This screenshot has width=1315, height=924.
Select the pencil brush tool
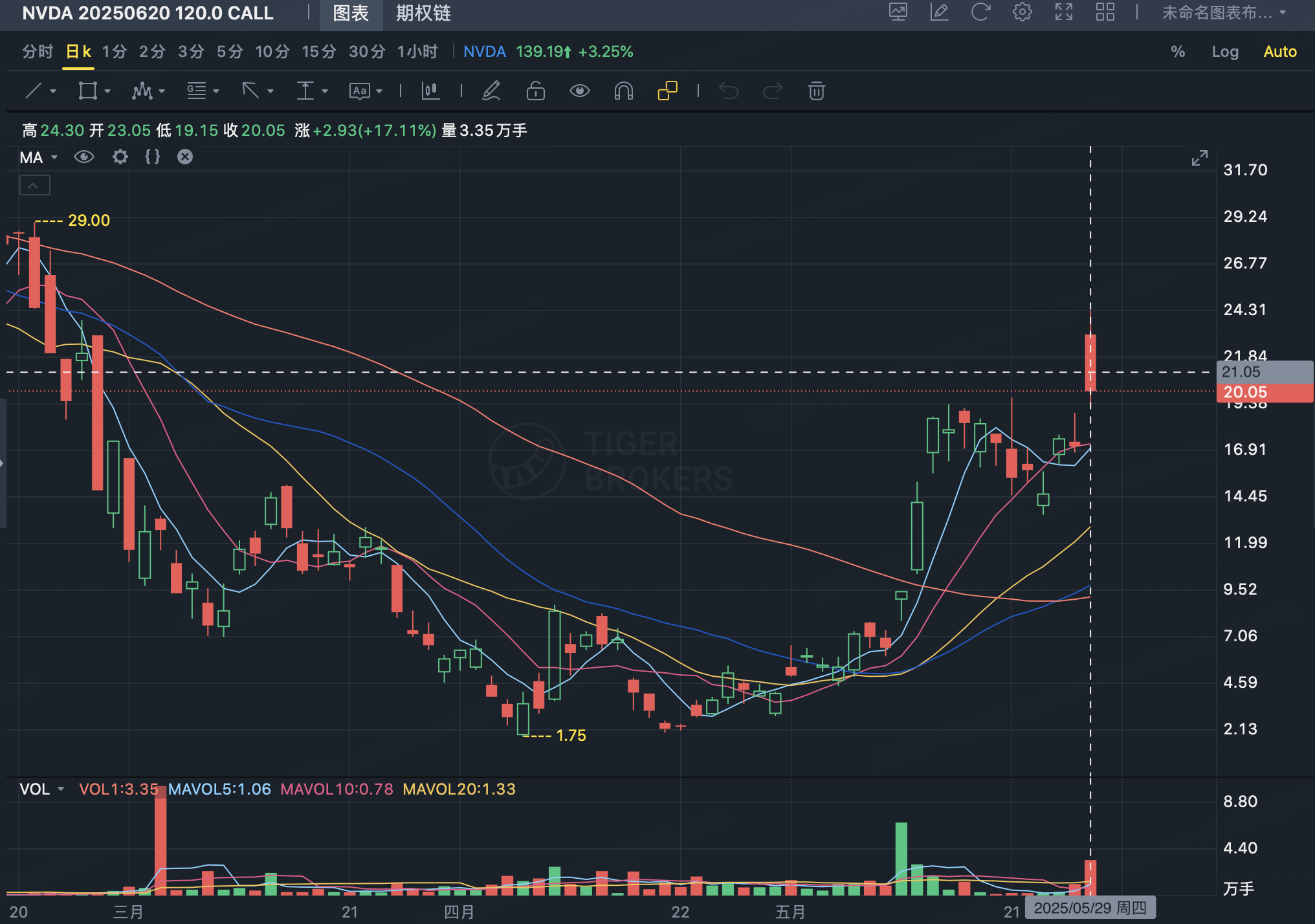492,91
